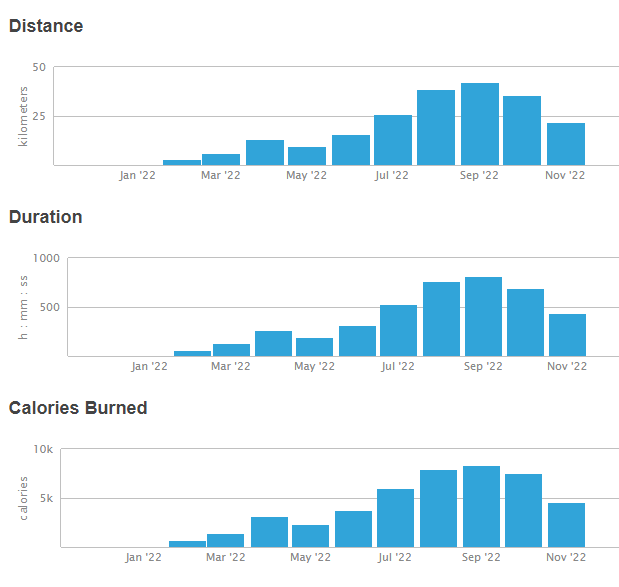619x587 pixels.
Task: Click the November 2022 Duration bar
Action: 568,335
